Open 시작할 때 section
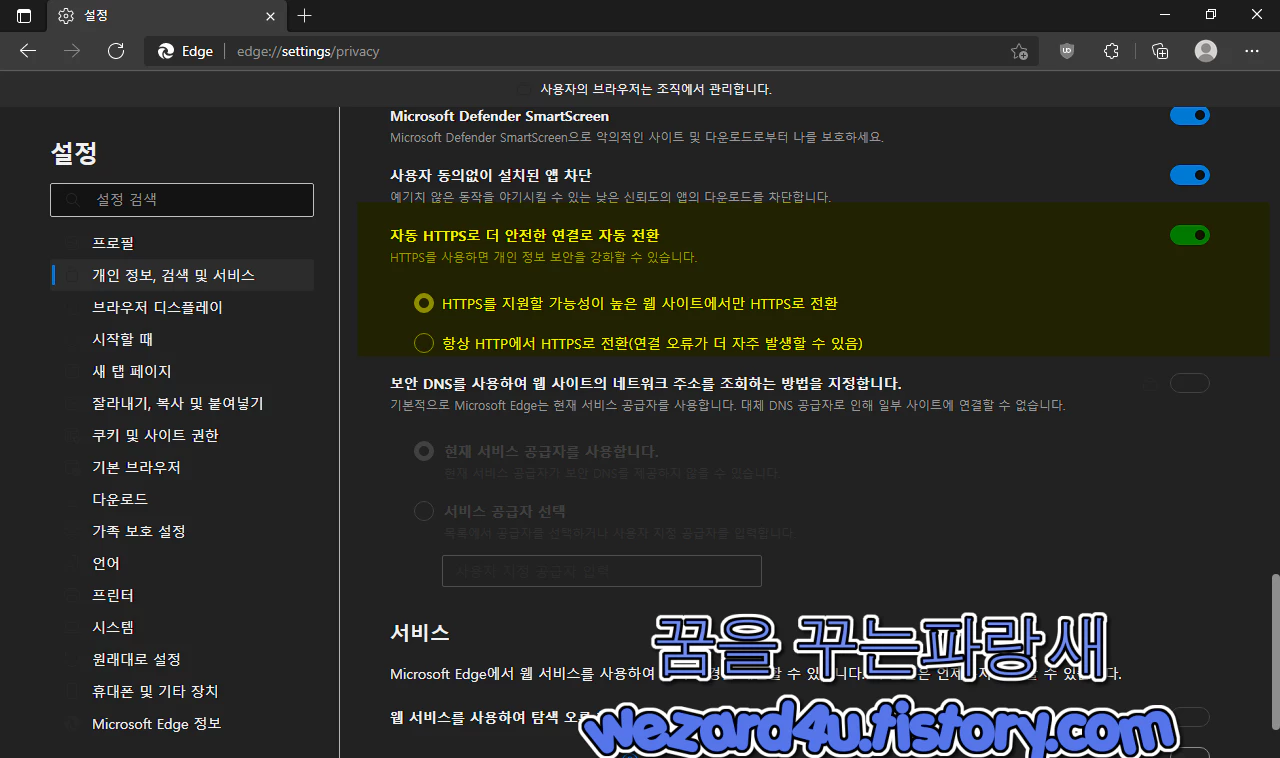 point(182,339)
